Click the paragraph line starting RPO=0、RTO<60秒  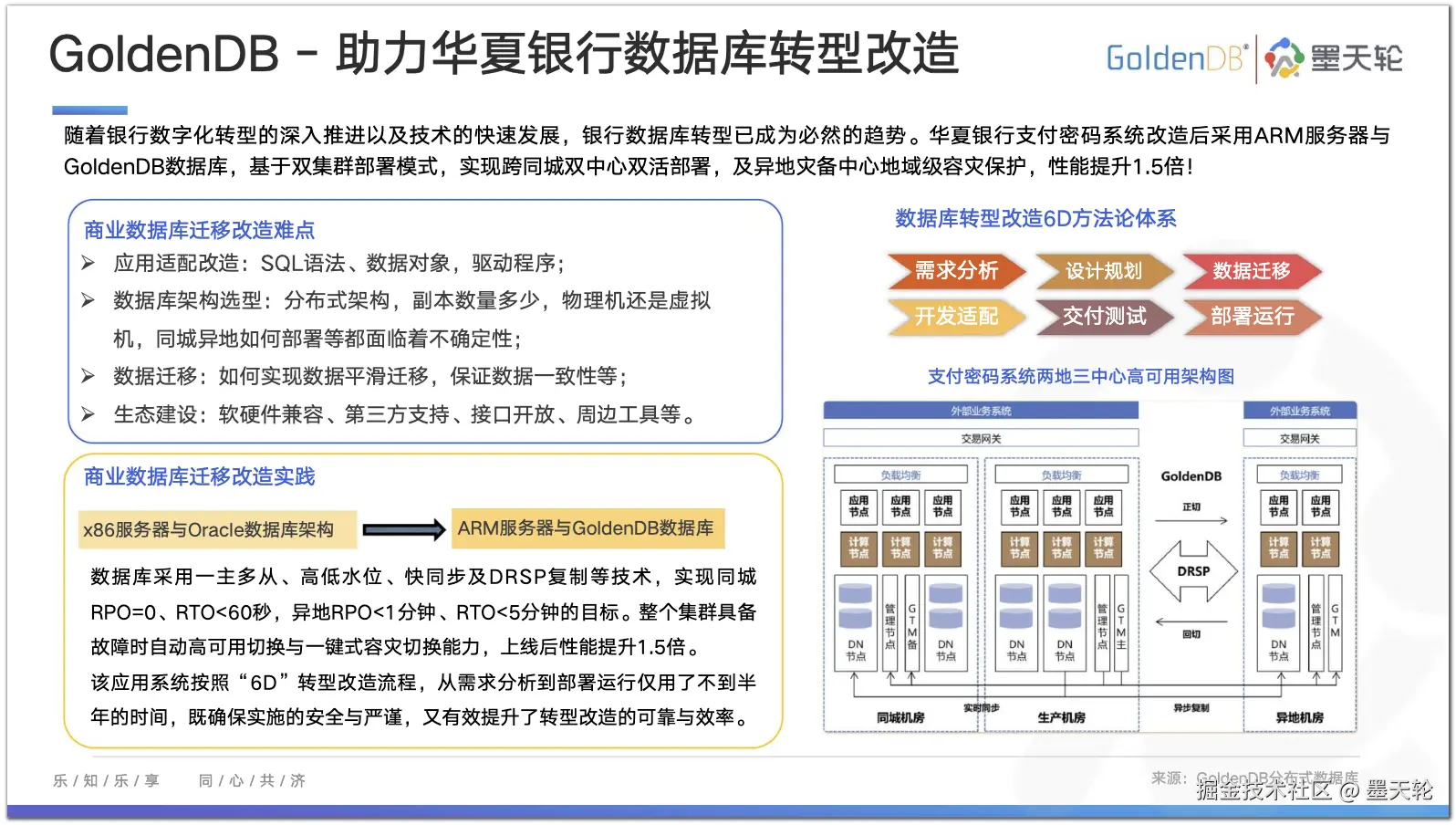coord(423,612)
